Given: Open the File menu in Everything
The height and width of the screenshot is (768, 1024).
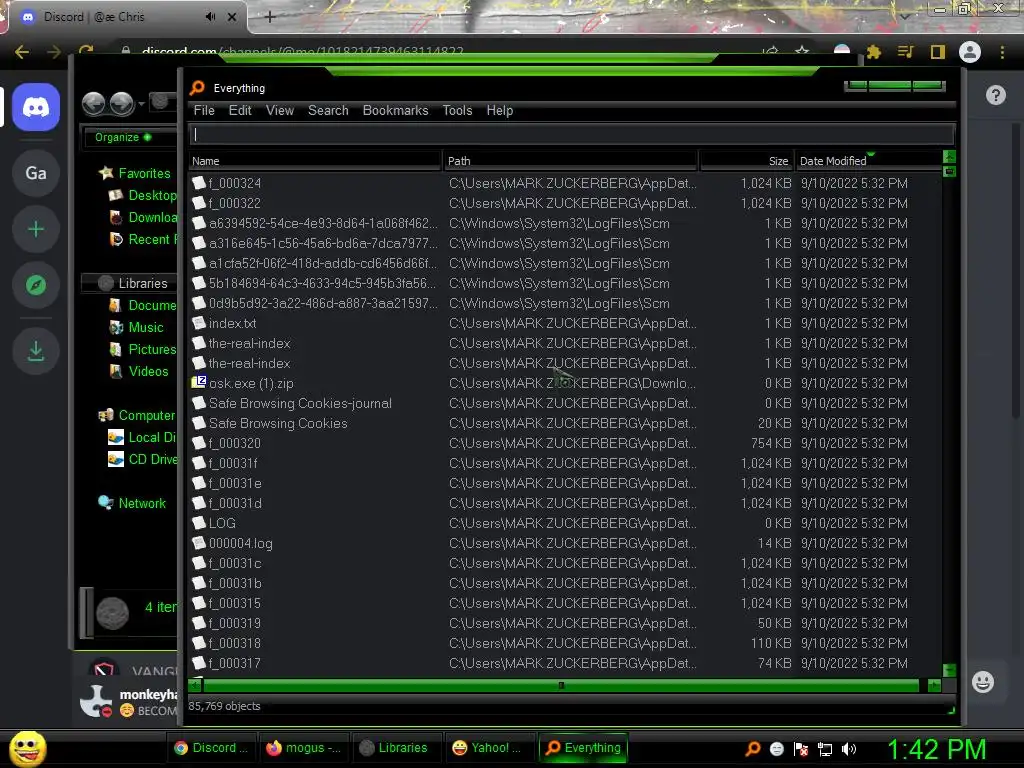Looking at the screenshot, I should click(x=204, y=110).
